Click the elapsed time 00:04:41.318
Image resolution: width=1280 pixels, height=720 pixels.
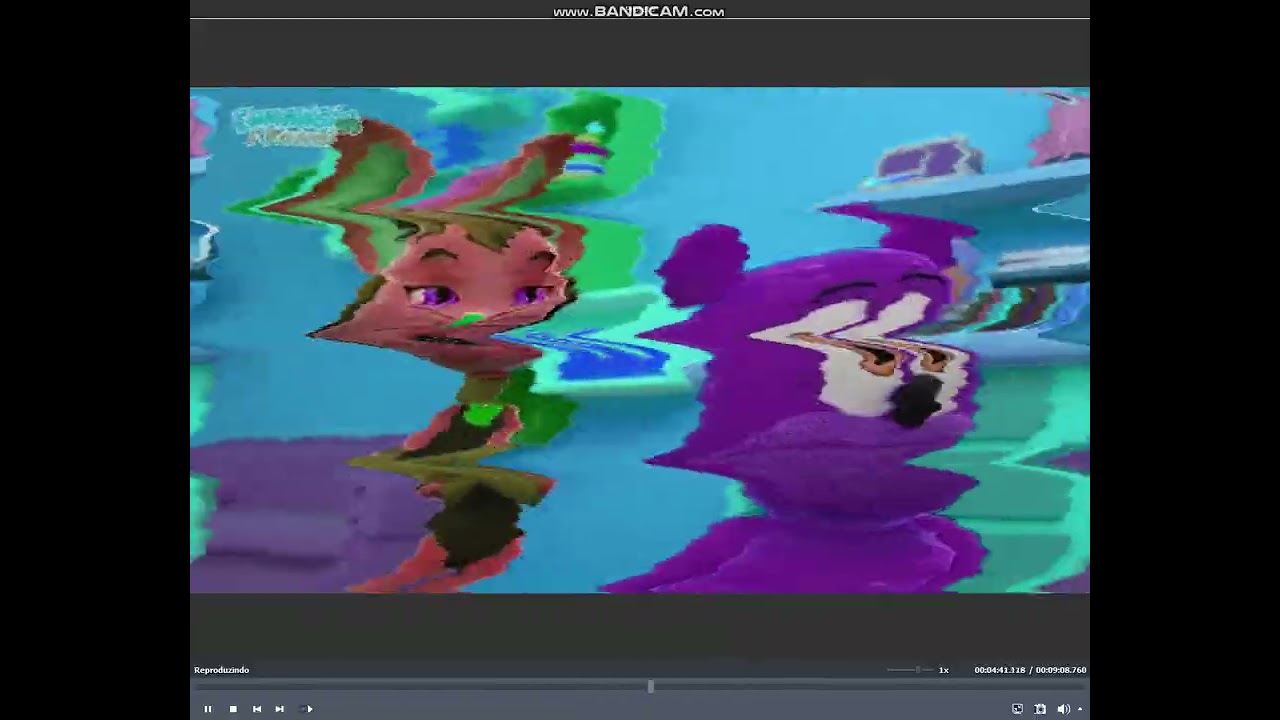click(x=1000, y=670)
